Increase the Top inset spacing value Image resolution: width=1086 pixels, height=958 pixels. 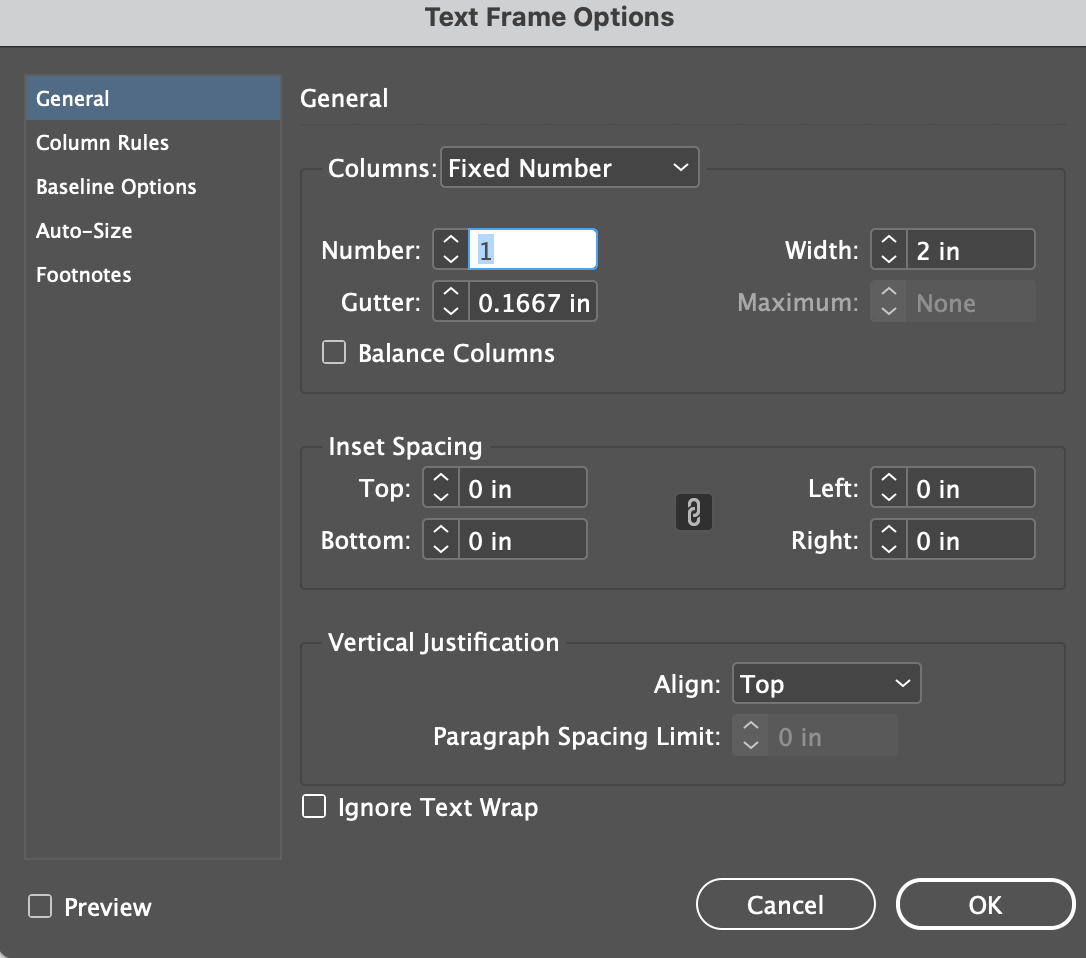[x=440, y=480]
